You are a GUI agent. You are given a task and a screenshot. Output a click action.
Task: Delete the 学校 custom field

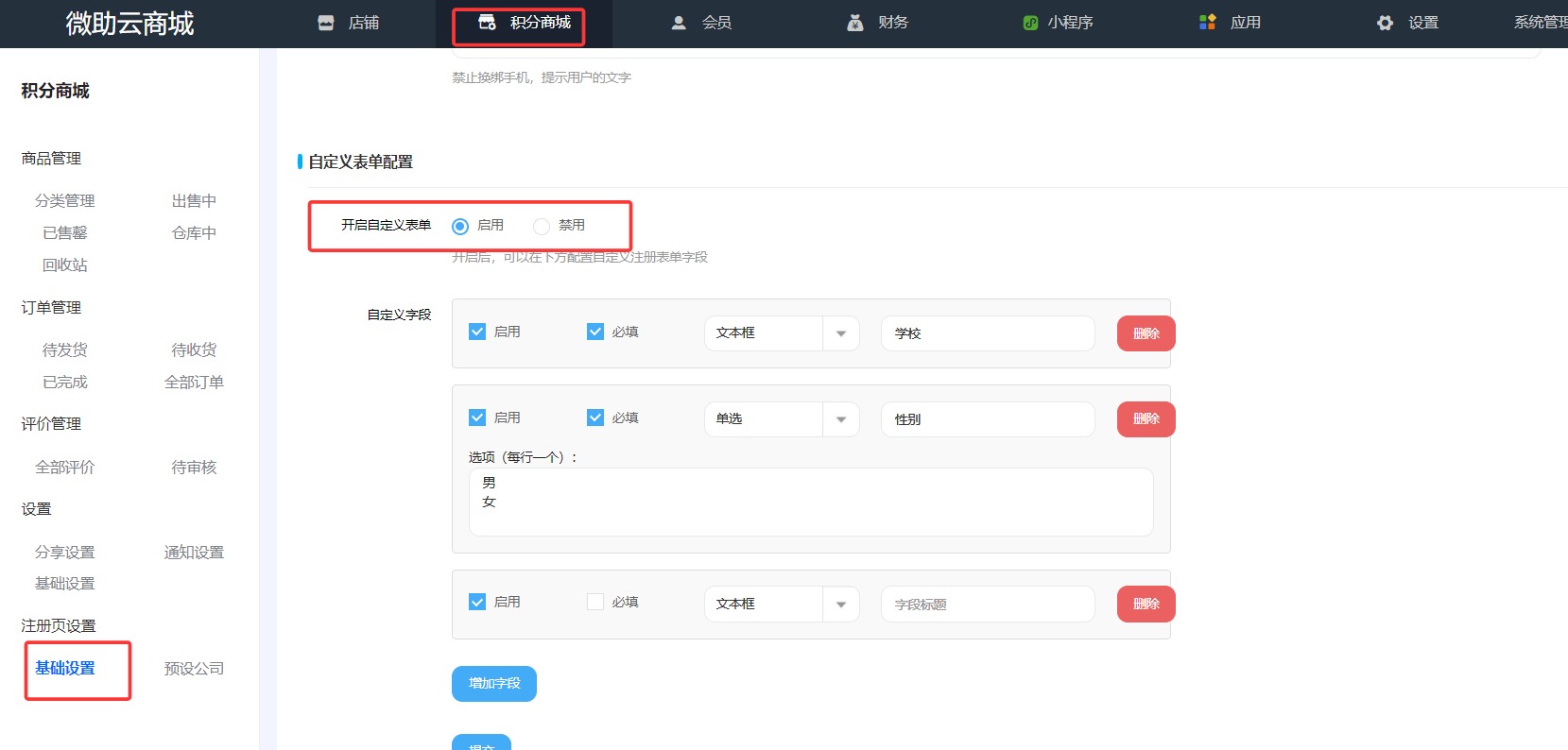point(1146,333)
